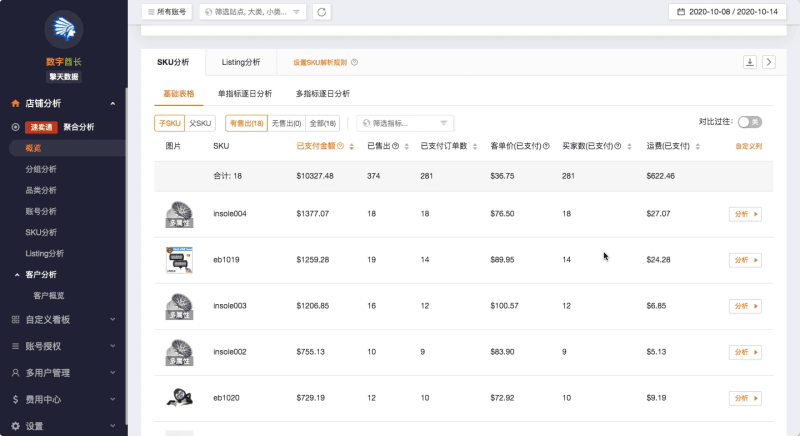
Task: Sort by 买家数(已支付) column arrows
Action: tap(629, 146)
